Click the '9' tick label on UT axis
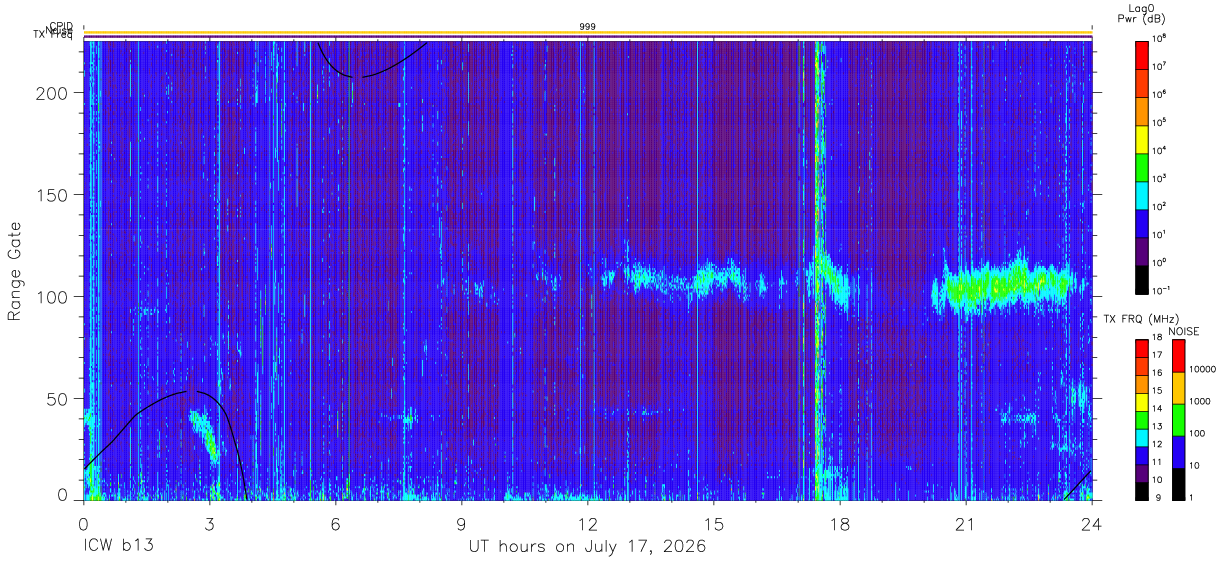This screenshot has width=1228, height=567. click(461, 525)
